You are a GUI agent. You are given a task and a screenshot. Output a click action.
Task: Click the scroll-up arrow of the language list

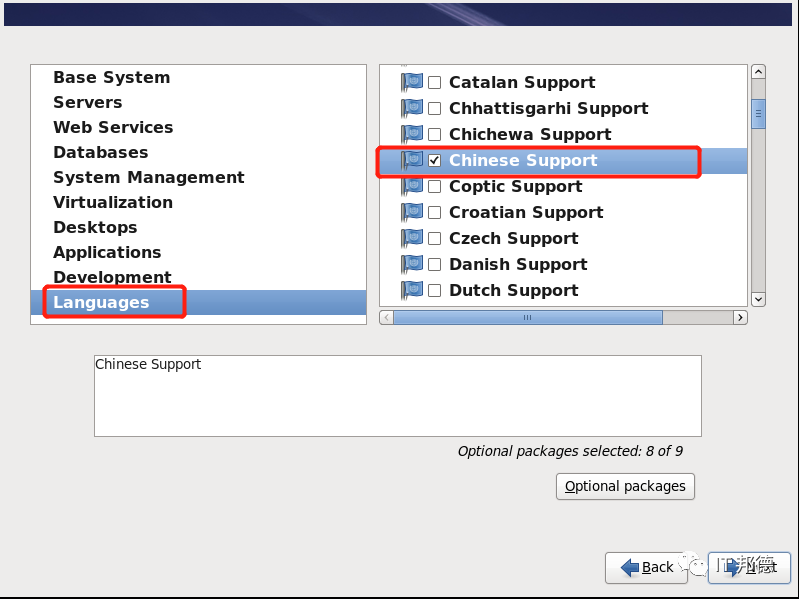[x=758, y=72]
